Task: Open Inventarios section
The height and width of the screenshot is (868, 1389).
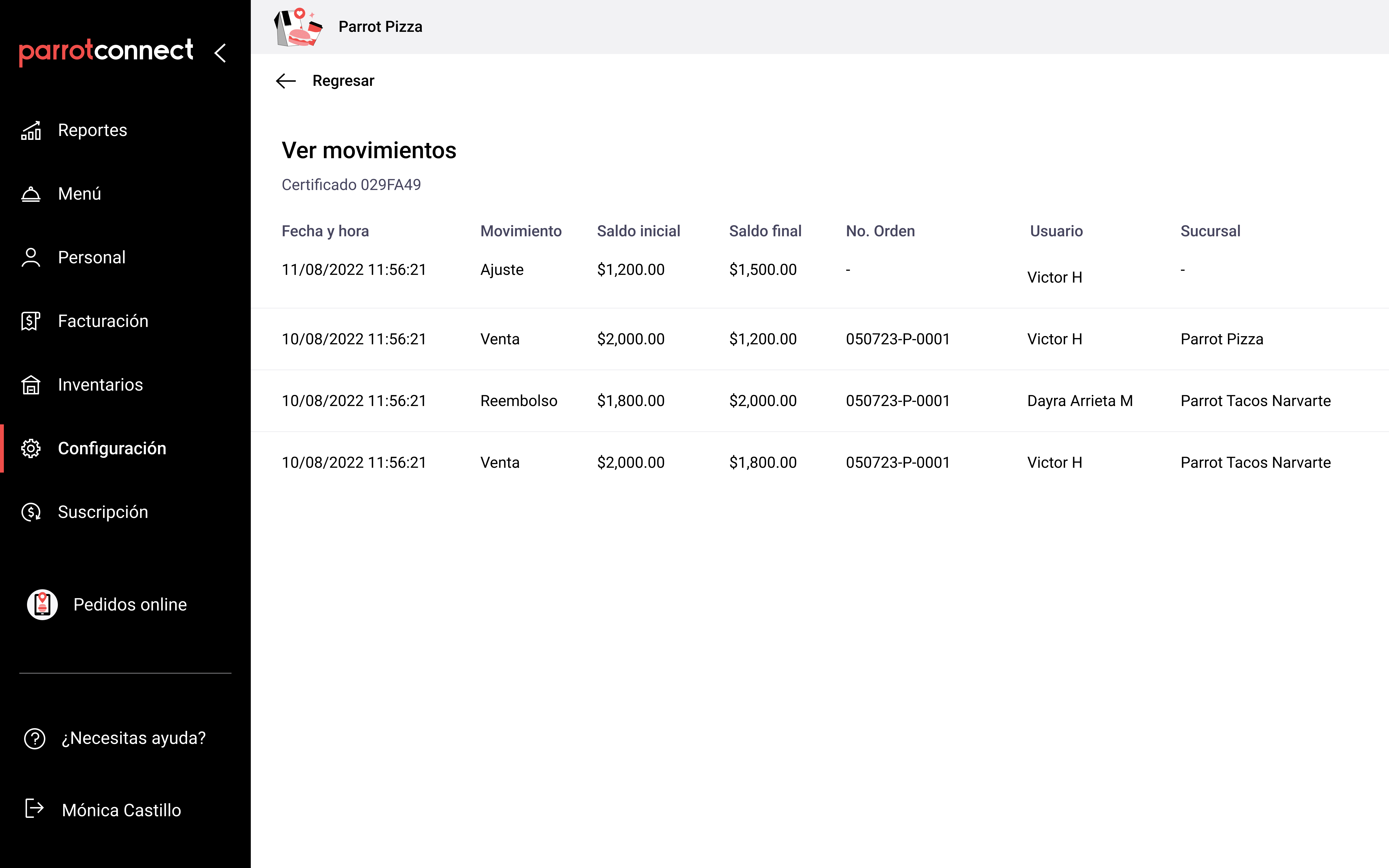Action: [100, 384]
